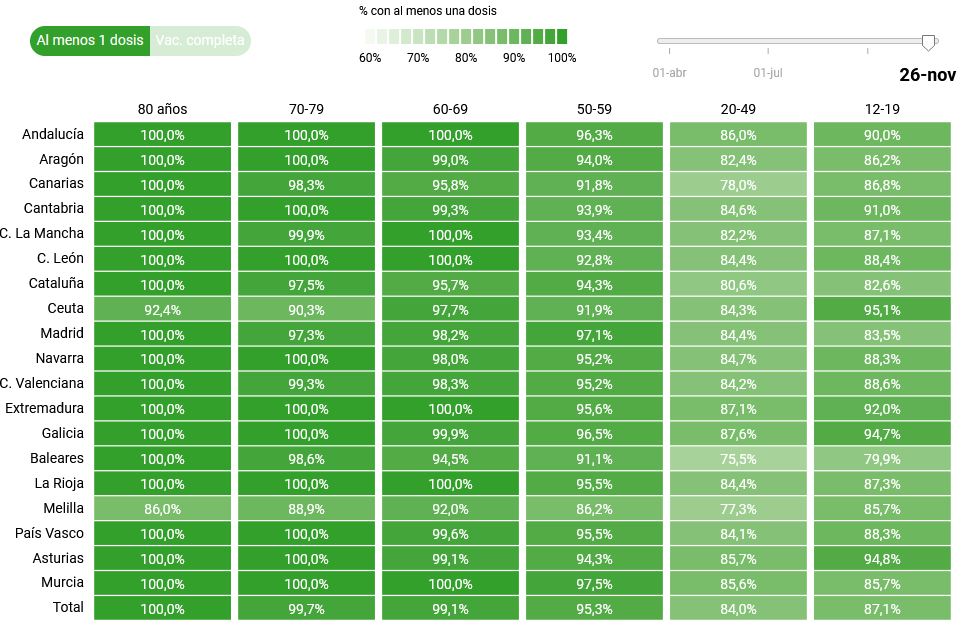
Task: Click the lightest 60% legend swatch
Action: point(370,36)
